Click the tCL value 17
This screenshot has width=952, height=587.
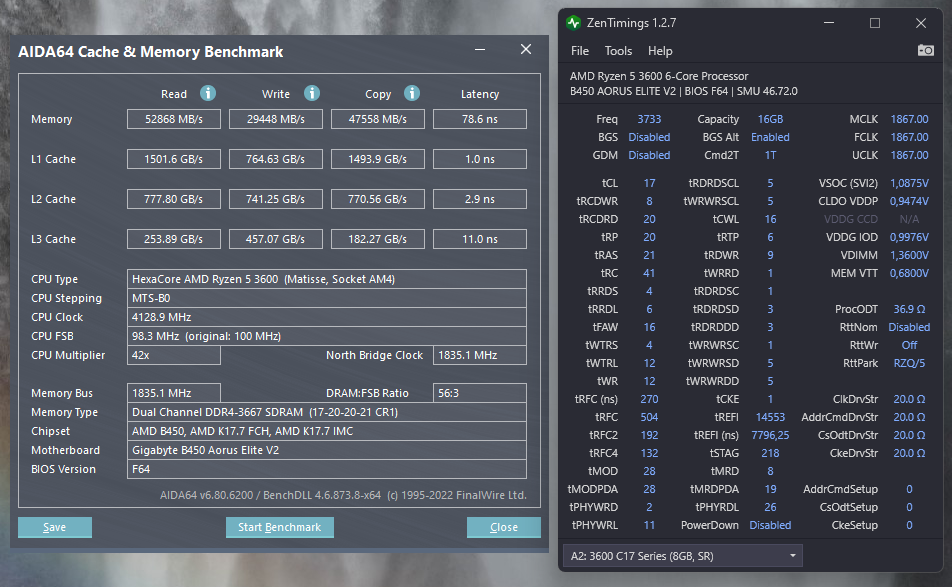(x=649, y=183)
